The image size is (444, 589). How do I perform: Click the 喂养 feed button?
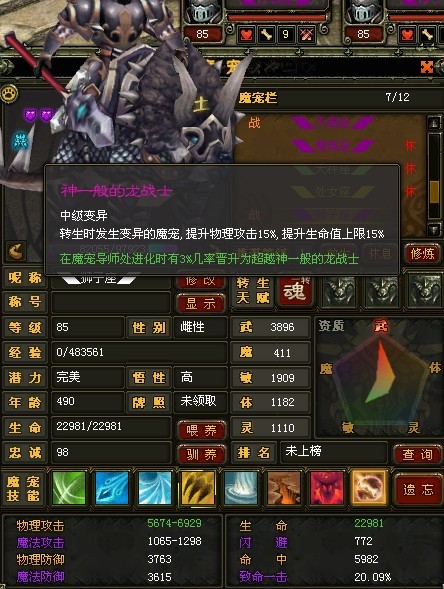click(x=202, y=430)
